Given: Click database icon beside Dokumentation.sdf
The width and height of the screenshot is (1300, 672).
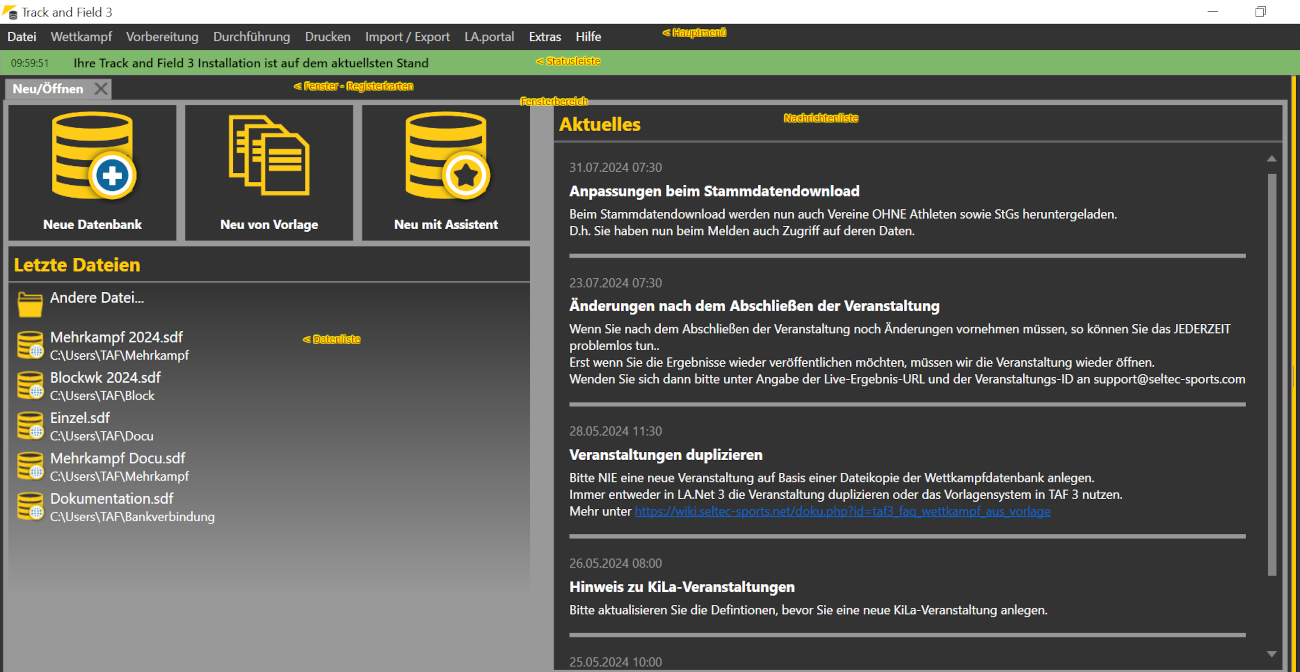Looking at the screenshot, I should (30, 506).
